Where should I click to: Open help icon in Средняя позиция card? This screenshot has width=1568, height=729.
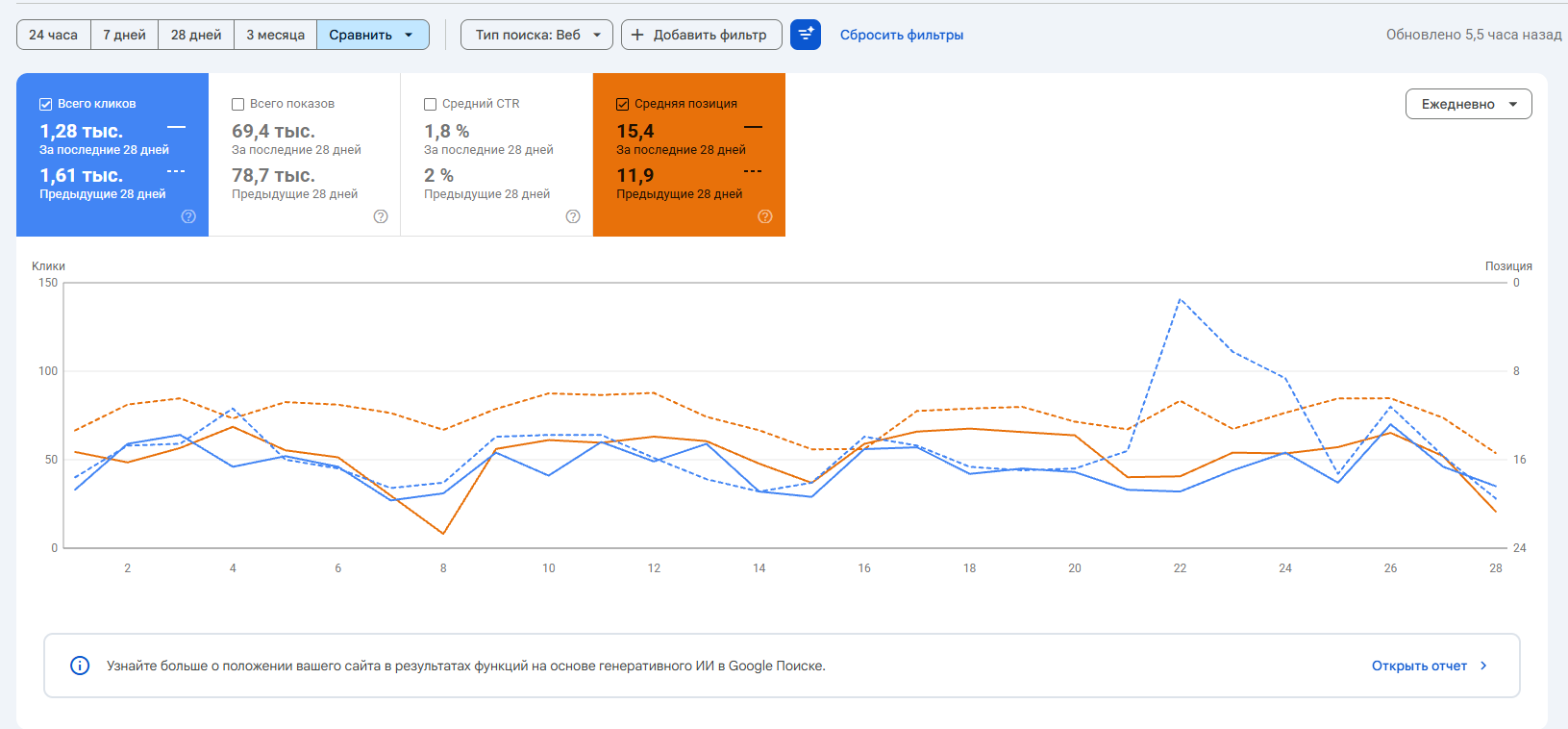(x=765, y=216)
